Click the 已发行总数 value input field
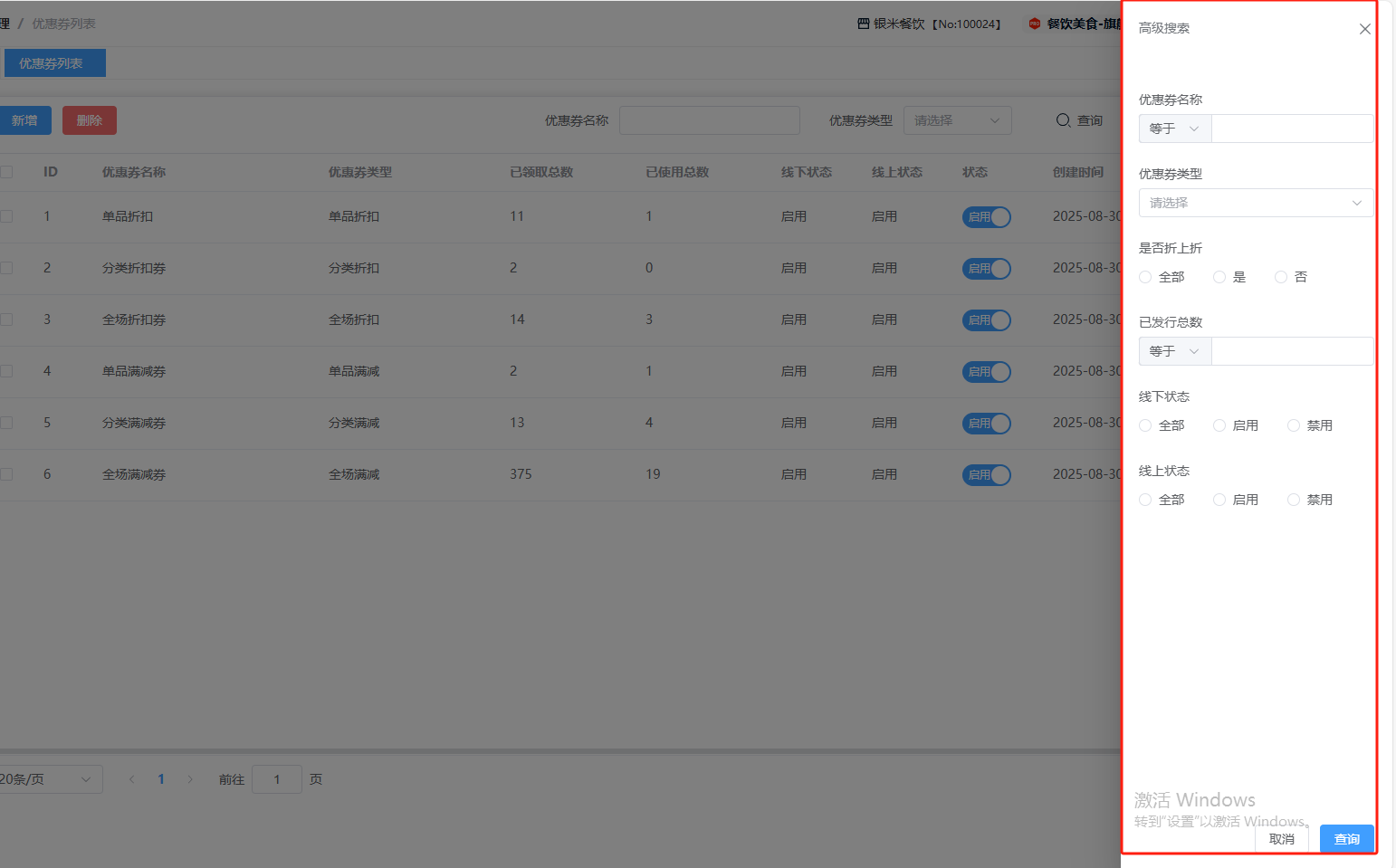This screenshot has width=1396, height=868. coord(1292,351)
